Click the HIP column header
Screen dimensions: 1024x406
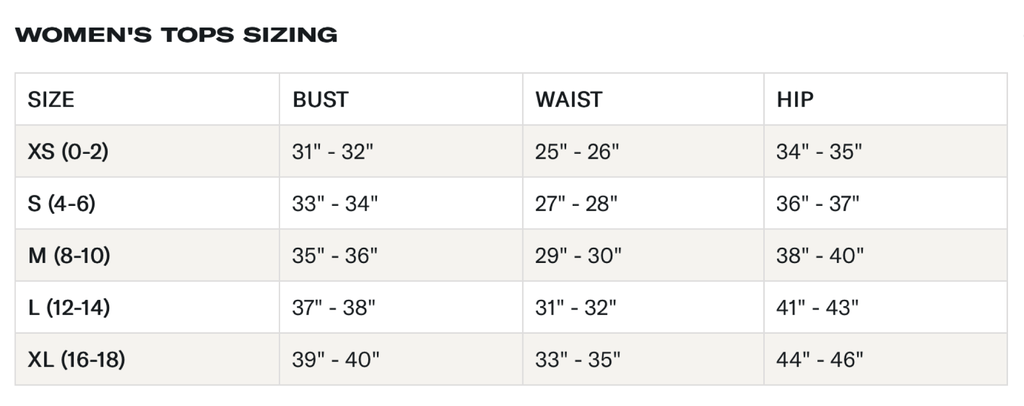point(795,100)
